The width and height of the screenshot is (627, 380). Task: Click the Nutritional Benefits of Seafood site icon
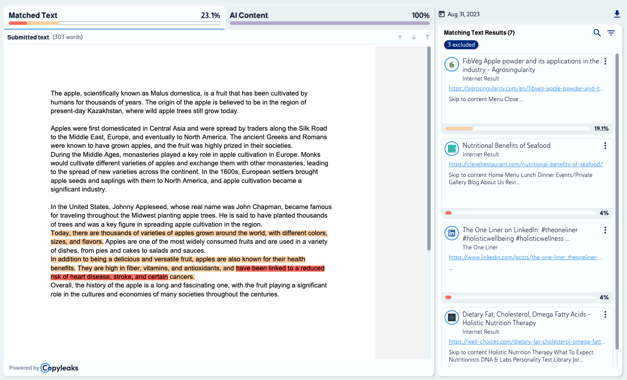tap(451, 149)
